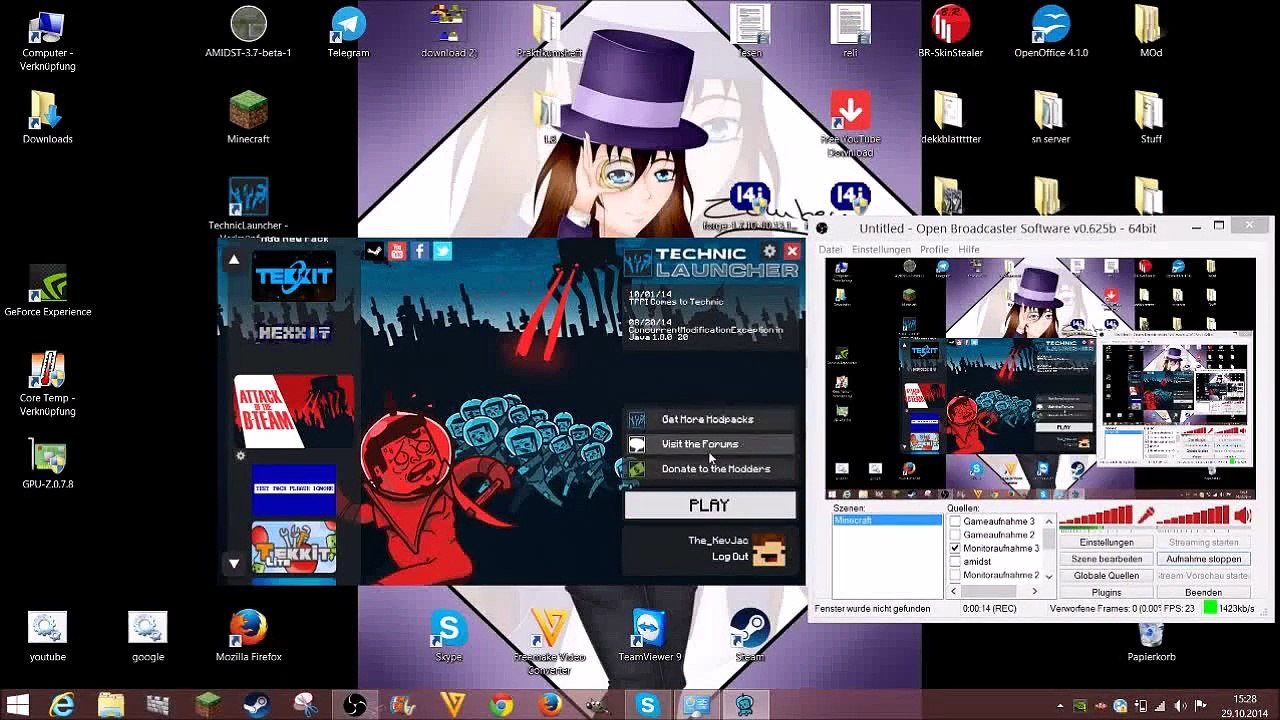The image size is (1280, 720).
Task: Open the YouTube icon in Technic Launcher
Action: 397,251
